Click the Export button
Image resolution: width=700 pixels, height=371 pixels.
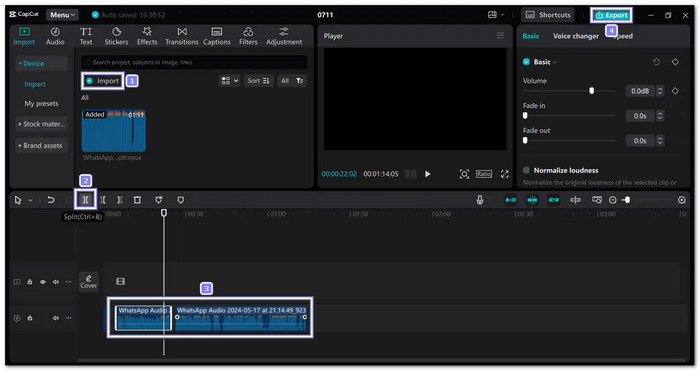pos(611,15)
